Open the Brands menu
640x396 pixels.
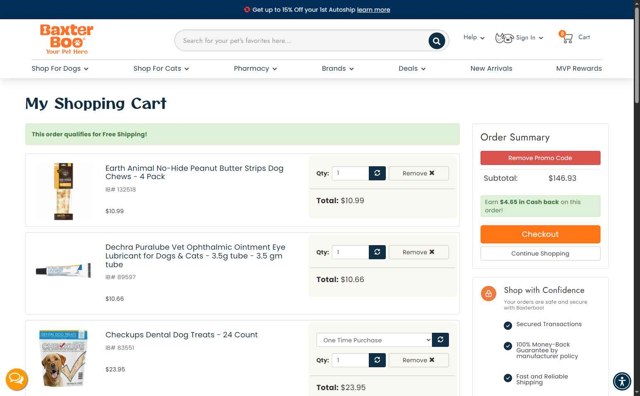(x=338, y=69)
